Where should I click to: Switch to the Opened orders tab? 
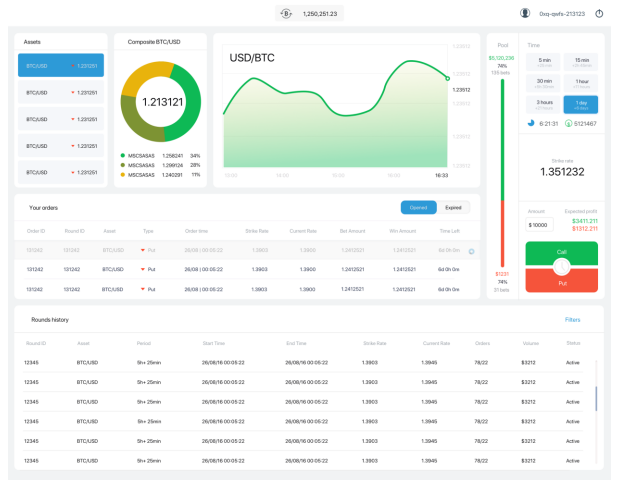(419, 208)
